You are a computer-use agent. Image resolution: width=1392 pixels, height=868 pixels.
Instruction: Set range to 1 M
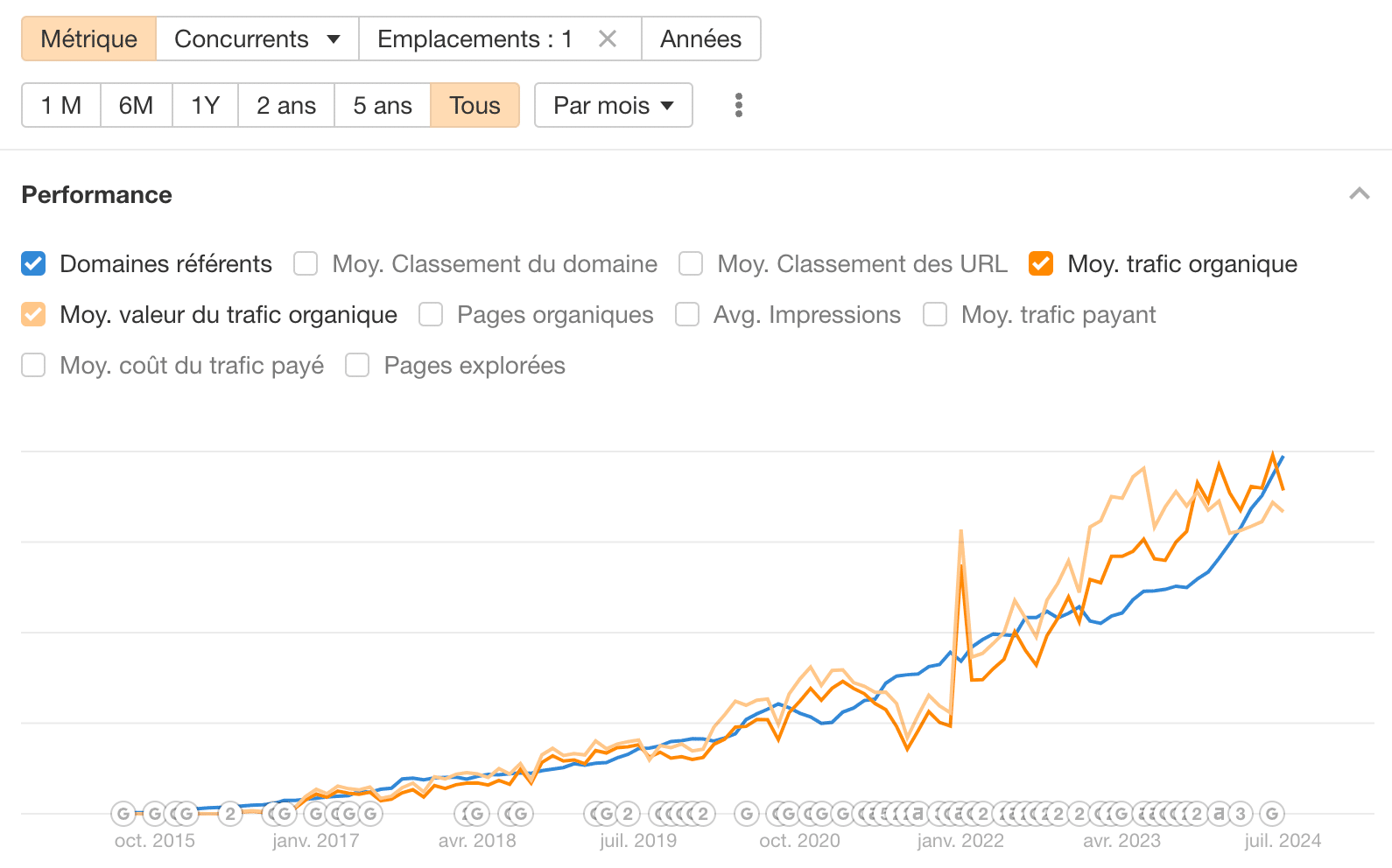click(x=61, y=105)
